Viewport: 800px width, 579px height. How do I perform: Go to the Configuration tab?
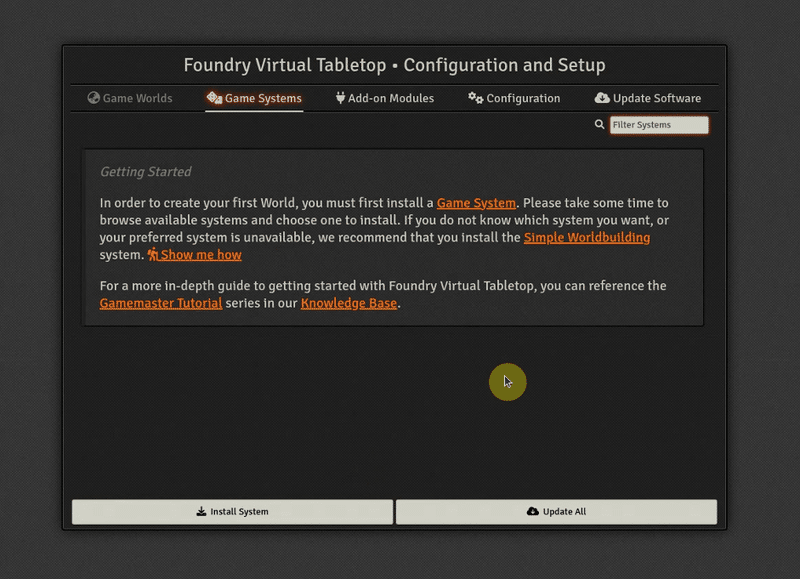coord(514,98)
